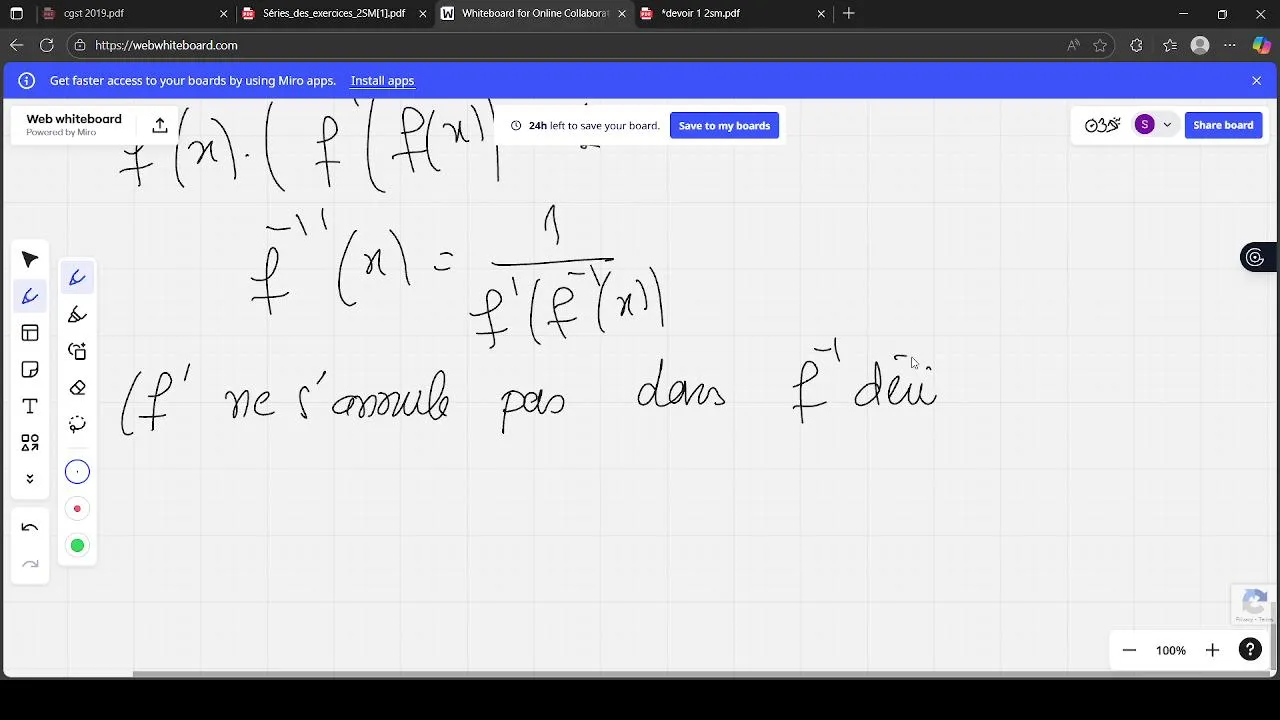This screenshot has height=720, width=1280.
Task: Click the reCAPTCHA badge
Action: tap(1254, 604)
